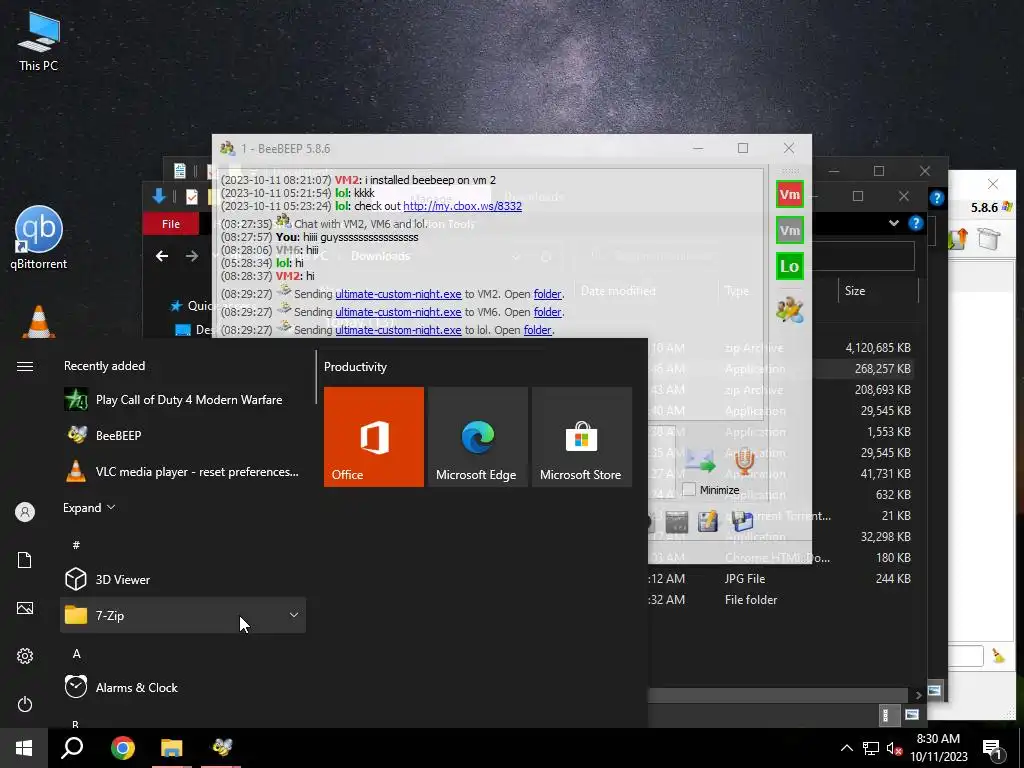Open Alarms & Clock from app list

click(183, 688)
